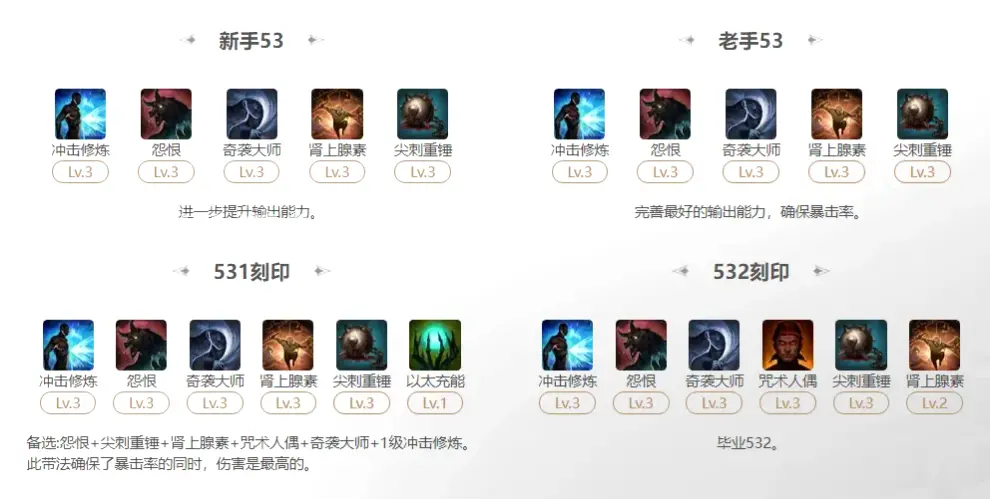The width and height of the screenshot is (990, 499).
Task: Select 怨恨 icon under 老手53
Action: [665, 114]
